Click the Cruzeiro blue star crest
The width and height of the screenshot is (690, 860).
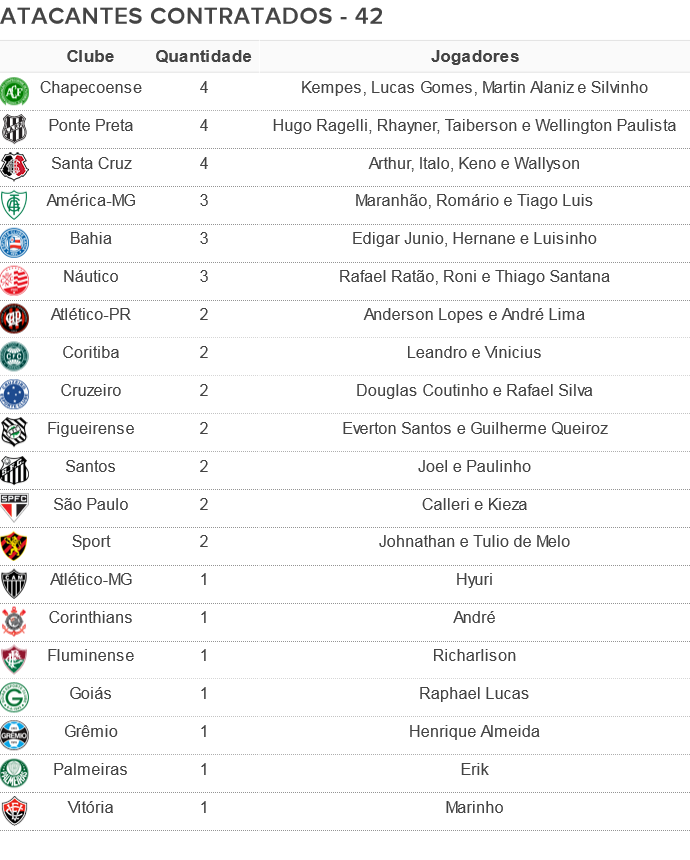point(14,394)
